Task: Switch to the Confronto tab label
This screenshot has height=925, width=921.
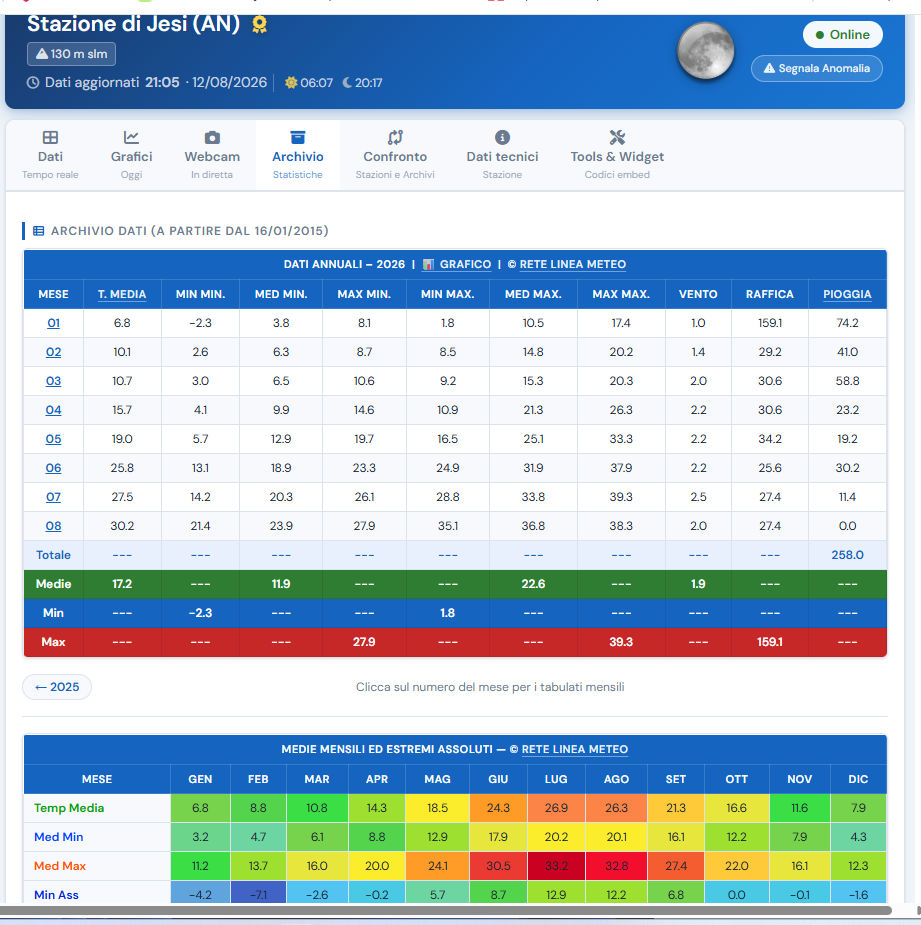Action: (395, 157)
